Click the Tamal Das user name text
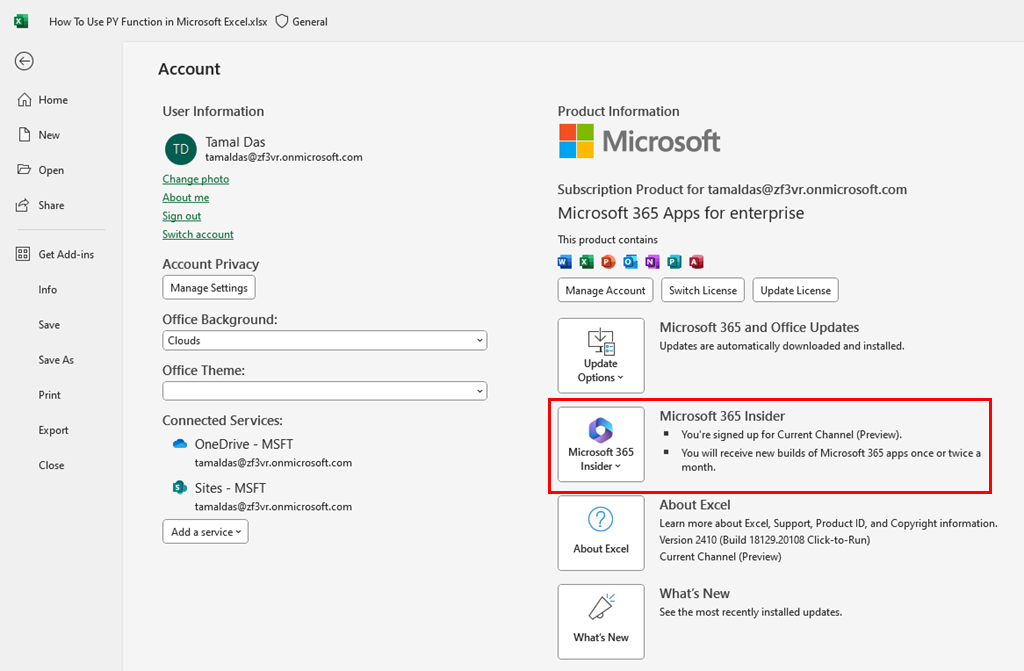This screenshot has width=1024, height=671. pyautogui.click(x=235, y=142)
